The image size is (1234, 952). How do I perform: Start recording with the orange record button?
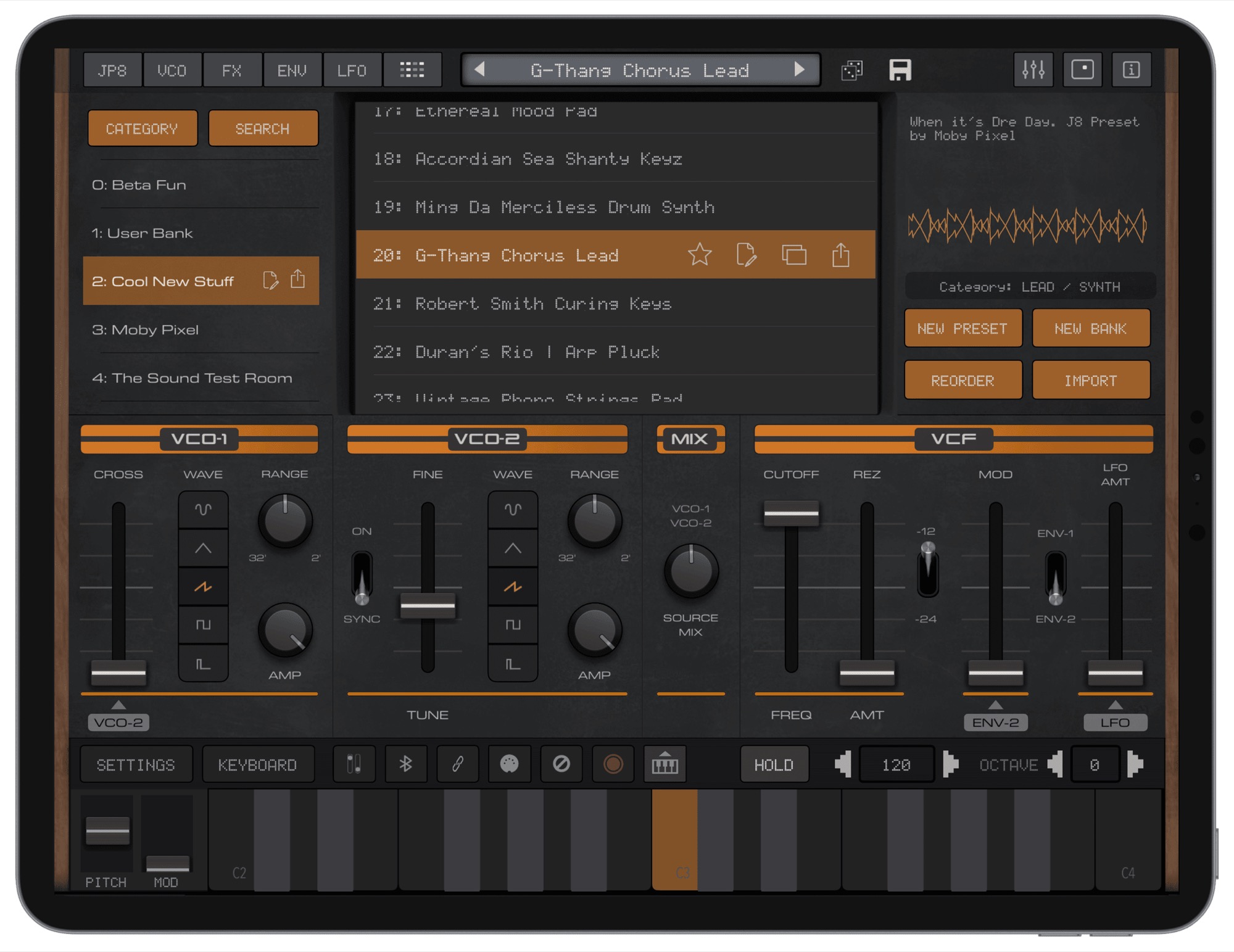tap(613, 764)
